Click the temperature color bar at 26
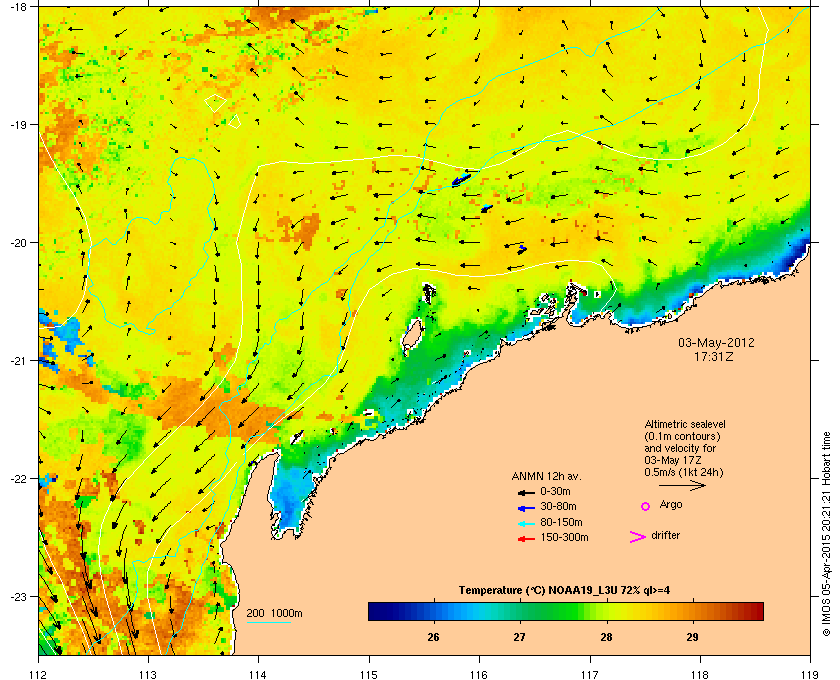Viewport: 840px width, 680px height. tap(433, 611)
